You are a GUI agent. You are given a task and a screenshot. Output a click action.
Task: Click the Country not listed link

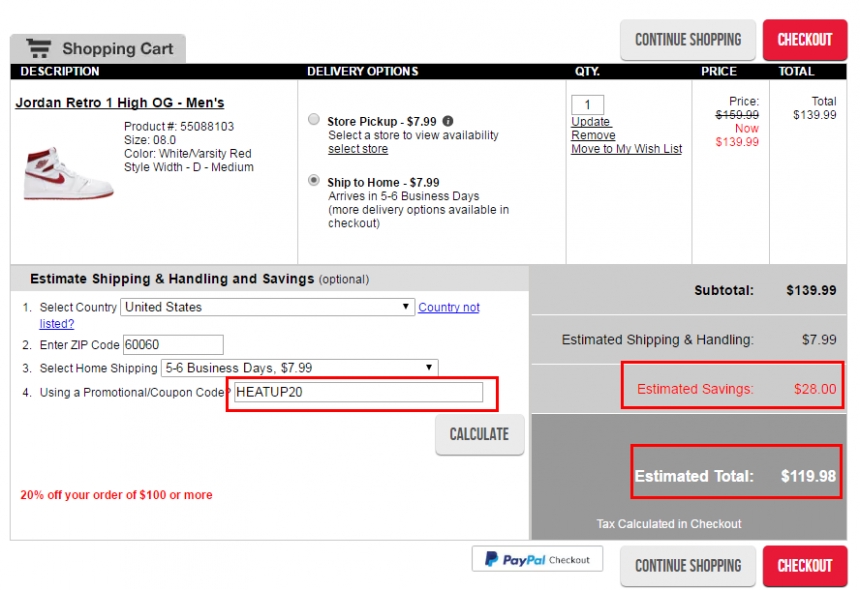tap(449, 307)
